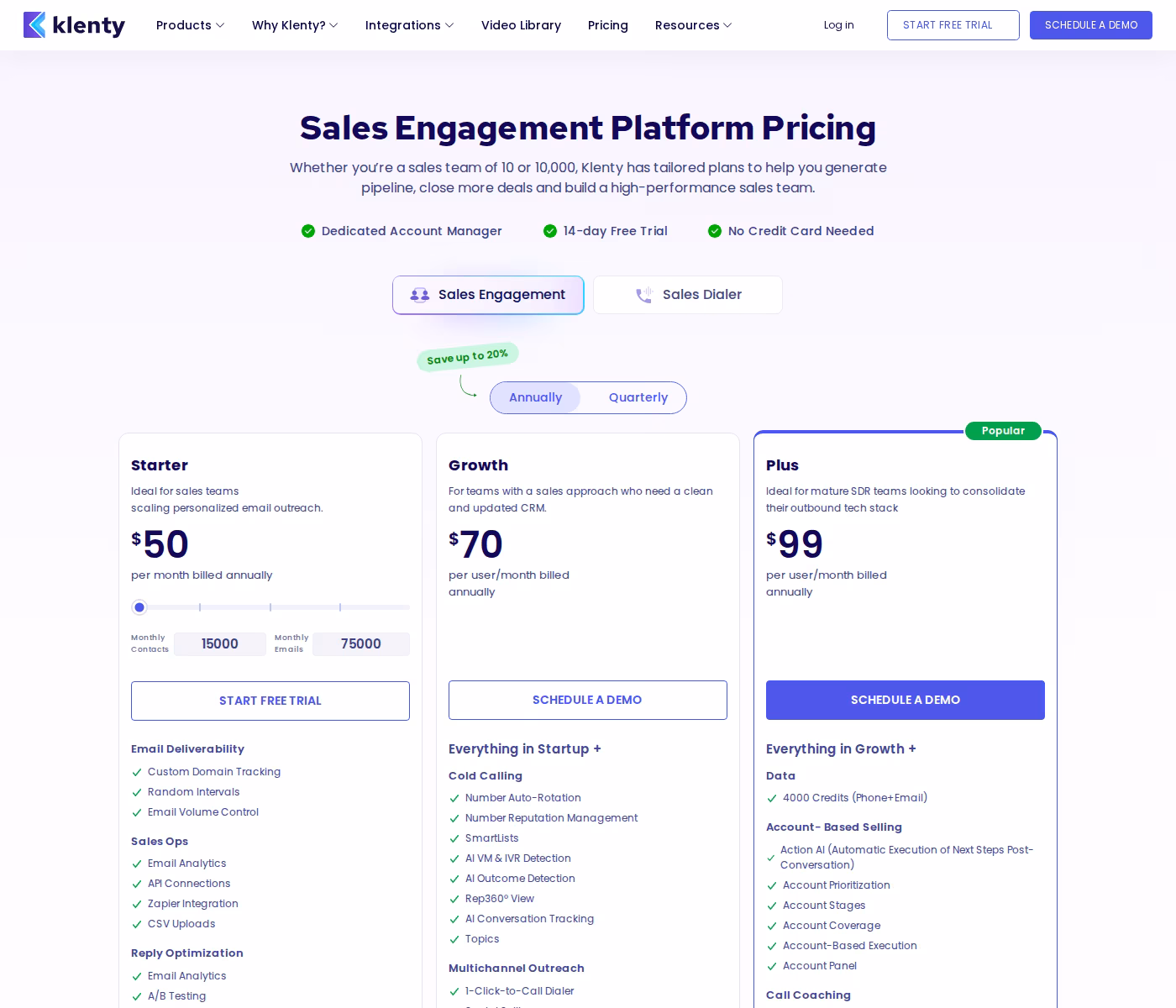Click checkmark next to Account Coverage
Image resolution: width=1176 pixels, height=1008 pixels.
772,926
